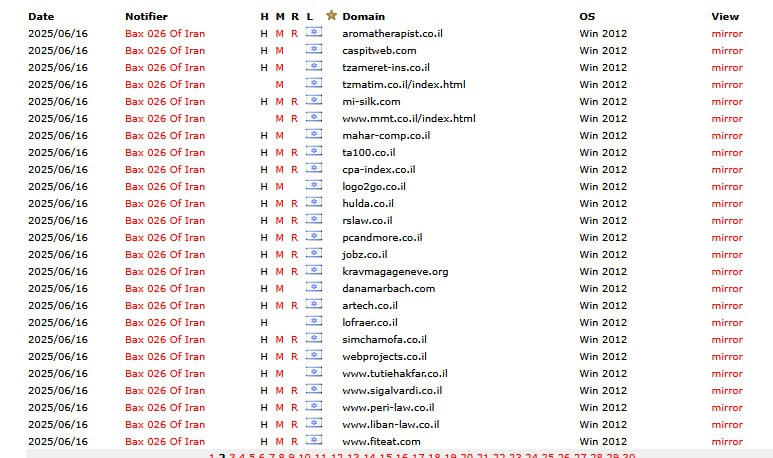Click the flag next to www.mmt.co.il/index.html
This screenshot has width=773, height=458.
(314, 117)
